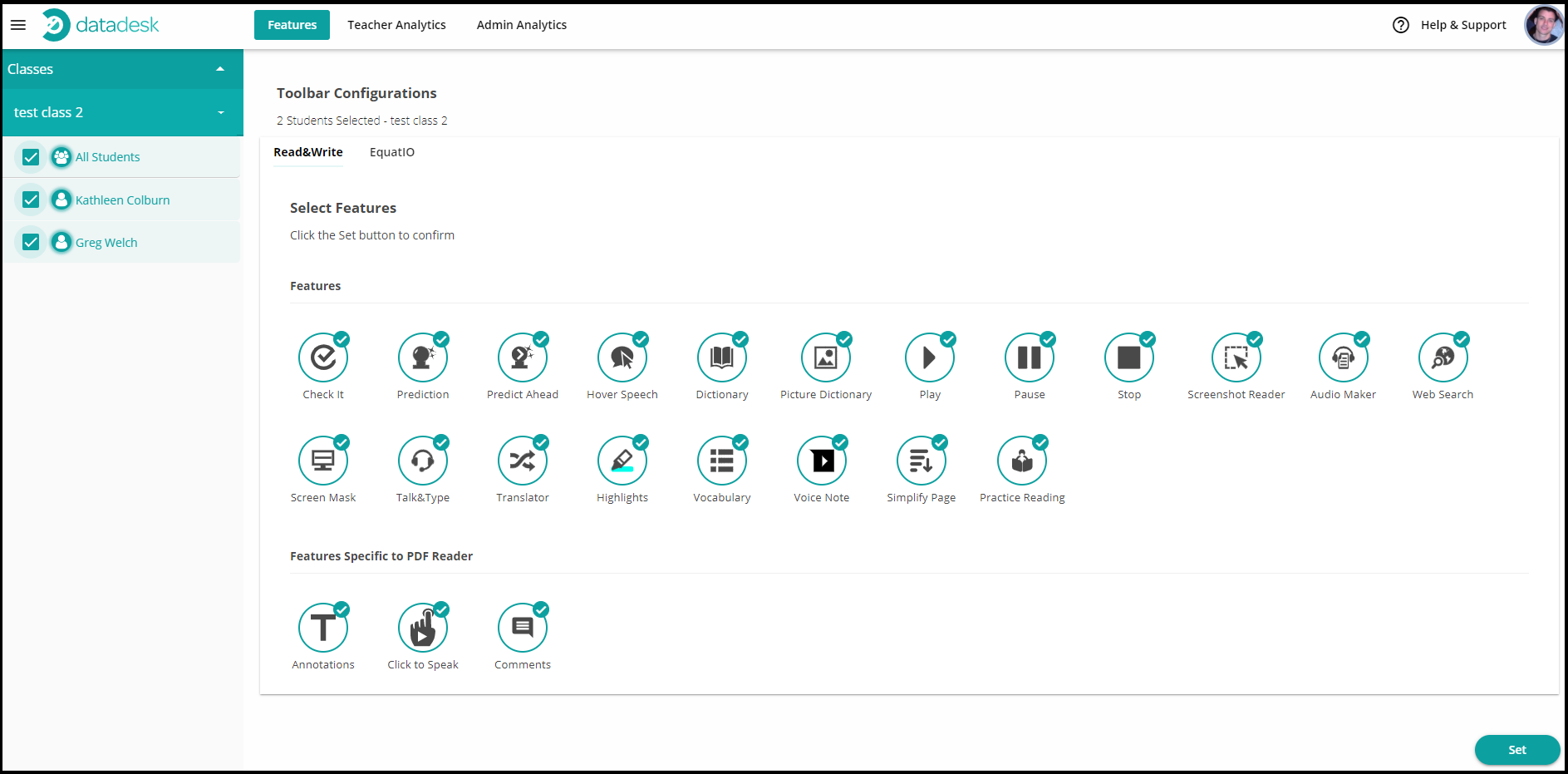Image resolution: width=1568 pixels, height=774 pixels.
Task: Click the Comments PDF feature icon
Action: pyautogui.click(x=523, y=628)
